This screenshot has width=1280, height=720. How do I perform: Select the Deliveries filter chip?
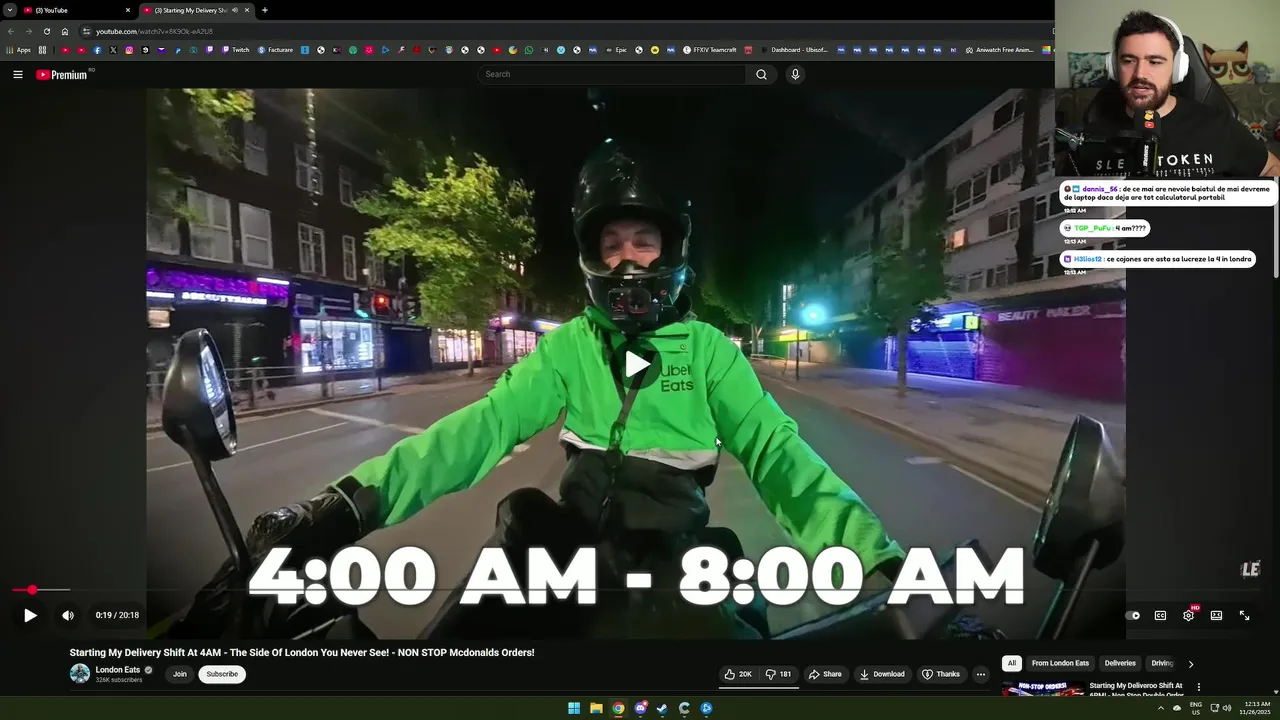1120,663
